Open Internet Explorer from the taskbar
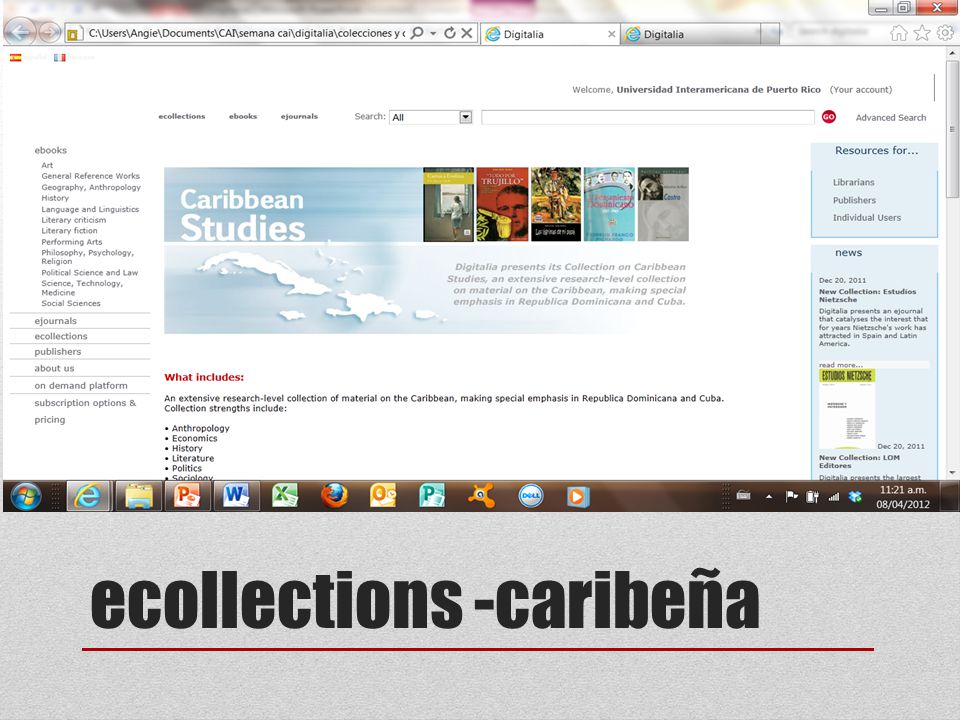960x720 pixels. tap(88, 496)
